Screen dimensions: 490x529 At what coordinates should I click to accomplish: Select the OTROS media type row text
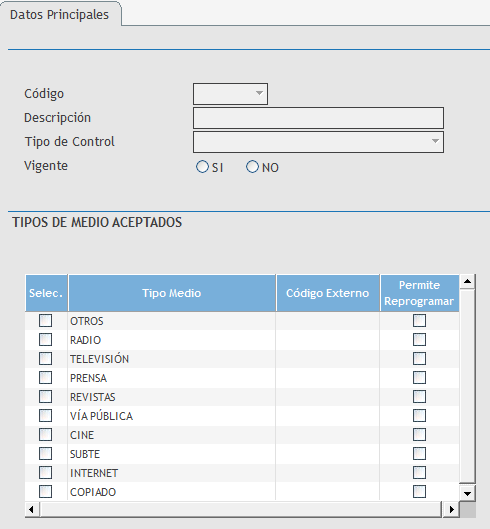86,321
